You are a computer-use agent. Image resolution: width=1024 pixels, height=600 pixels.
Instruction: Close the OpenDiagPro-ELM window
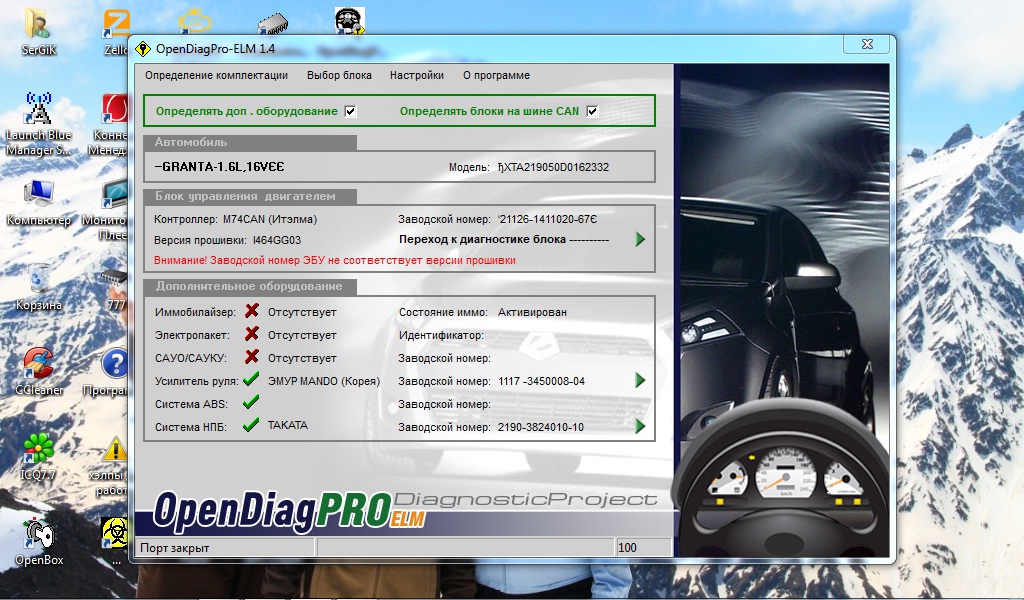867,44
